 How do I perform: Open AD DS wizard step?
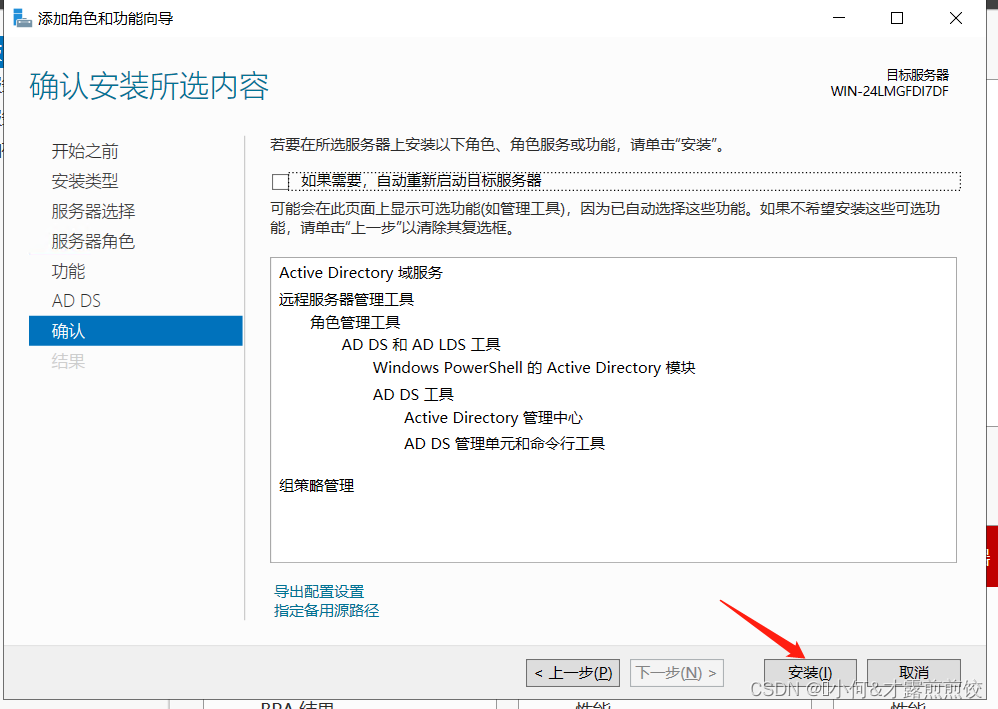tap(76, 300)
